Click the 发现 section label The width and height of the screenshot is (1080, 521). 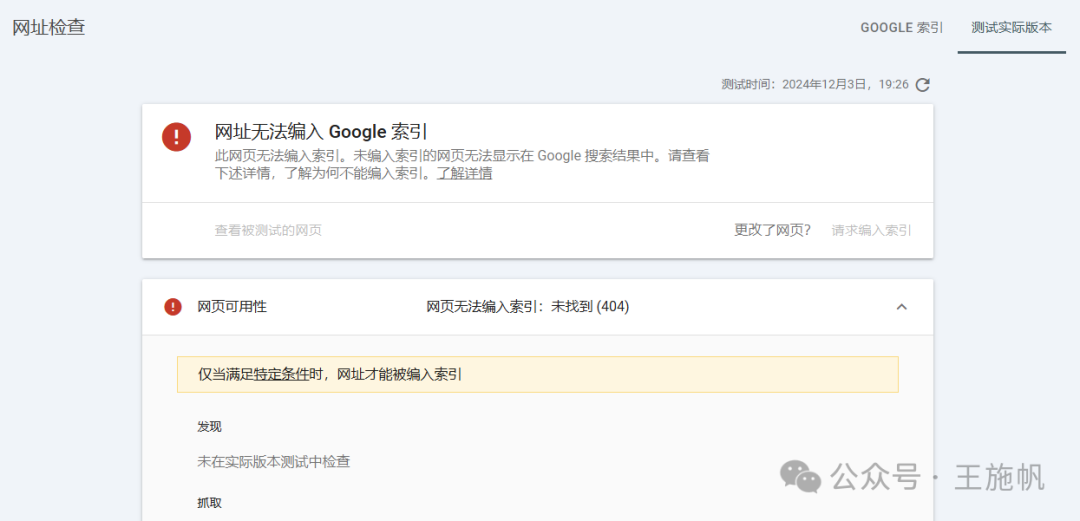click(x=209, y=427)
